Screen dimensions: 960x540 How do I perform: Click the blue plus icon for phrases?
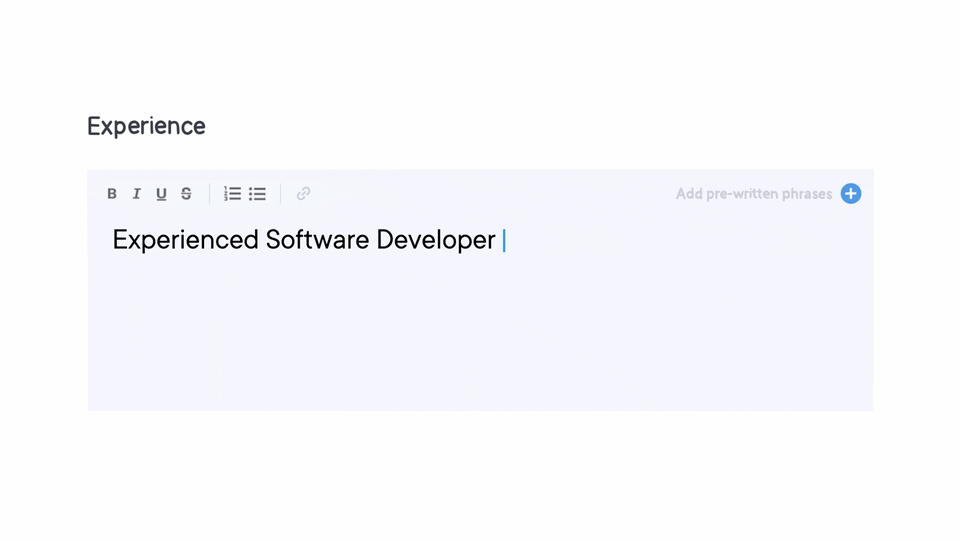pyautogui.click(x=851, y=193)
